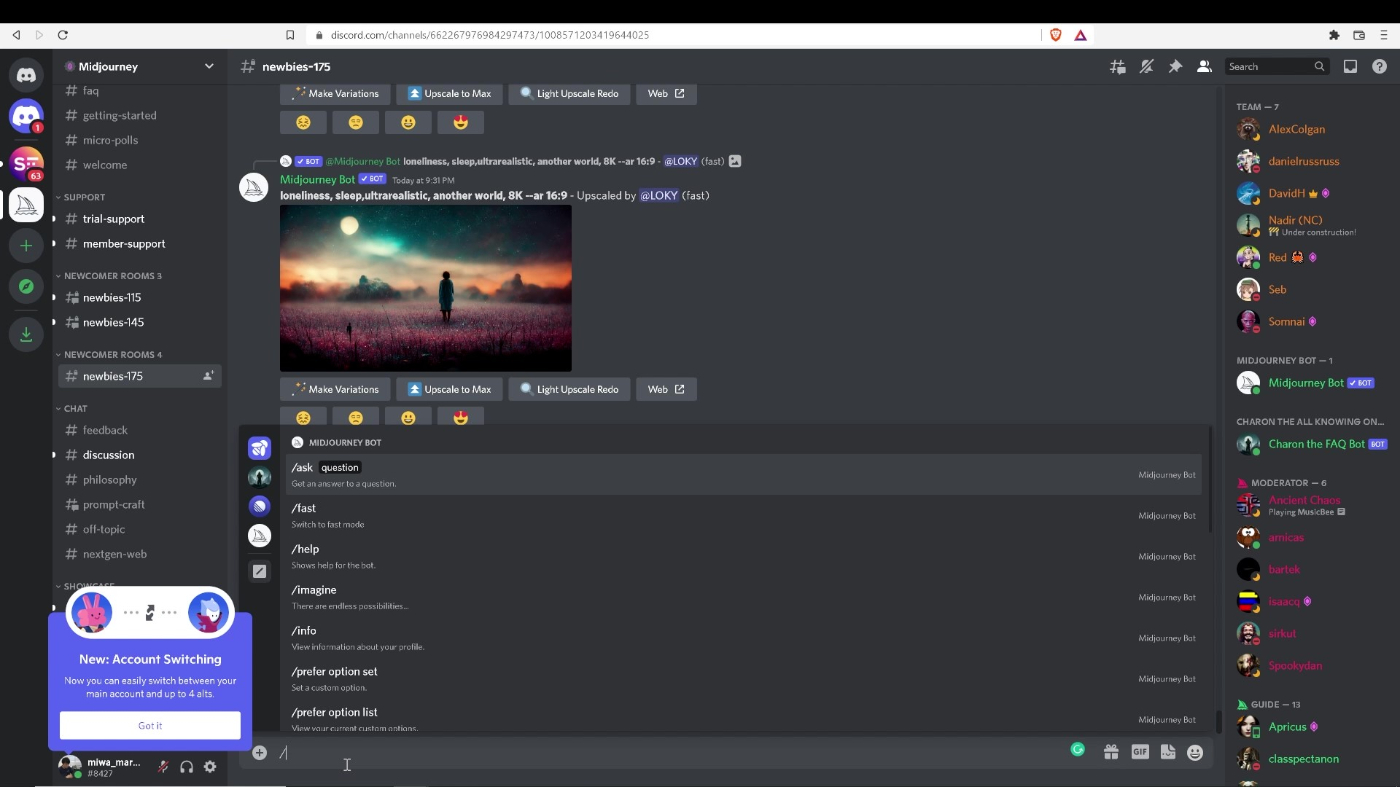Select the /help command
1400x787 pixels.
click(743, 556)
